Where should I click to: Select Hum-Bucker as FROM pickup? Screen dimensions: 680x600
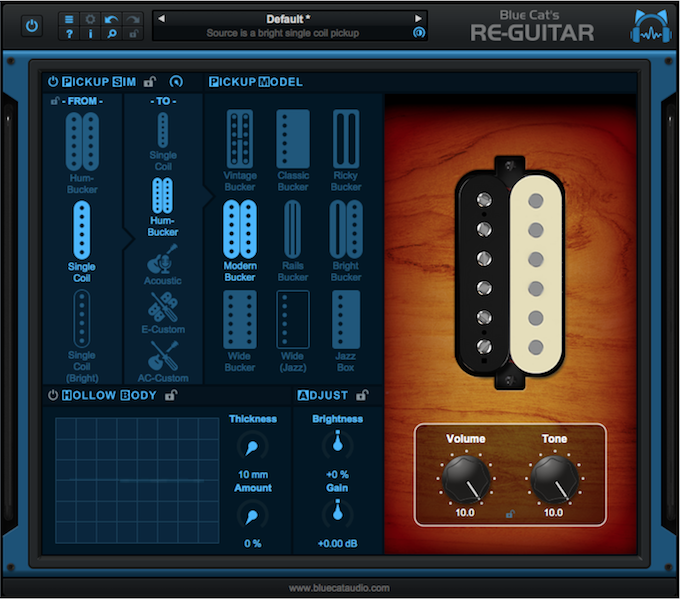[82, 153]
